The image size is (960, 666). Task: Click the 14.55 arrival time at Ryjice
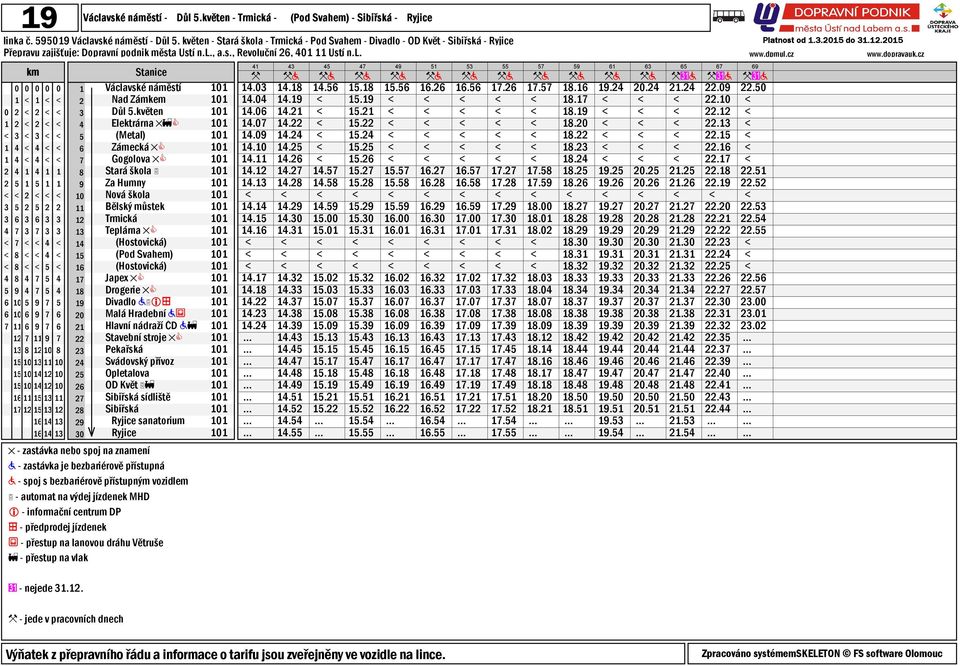(x=290, y=433)
